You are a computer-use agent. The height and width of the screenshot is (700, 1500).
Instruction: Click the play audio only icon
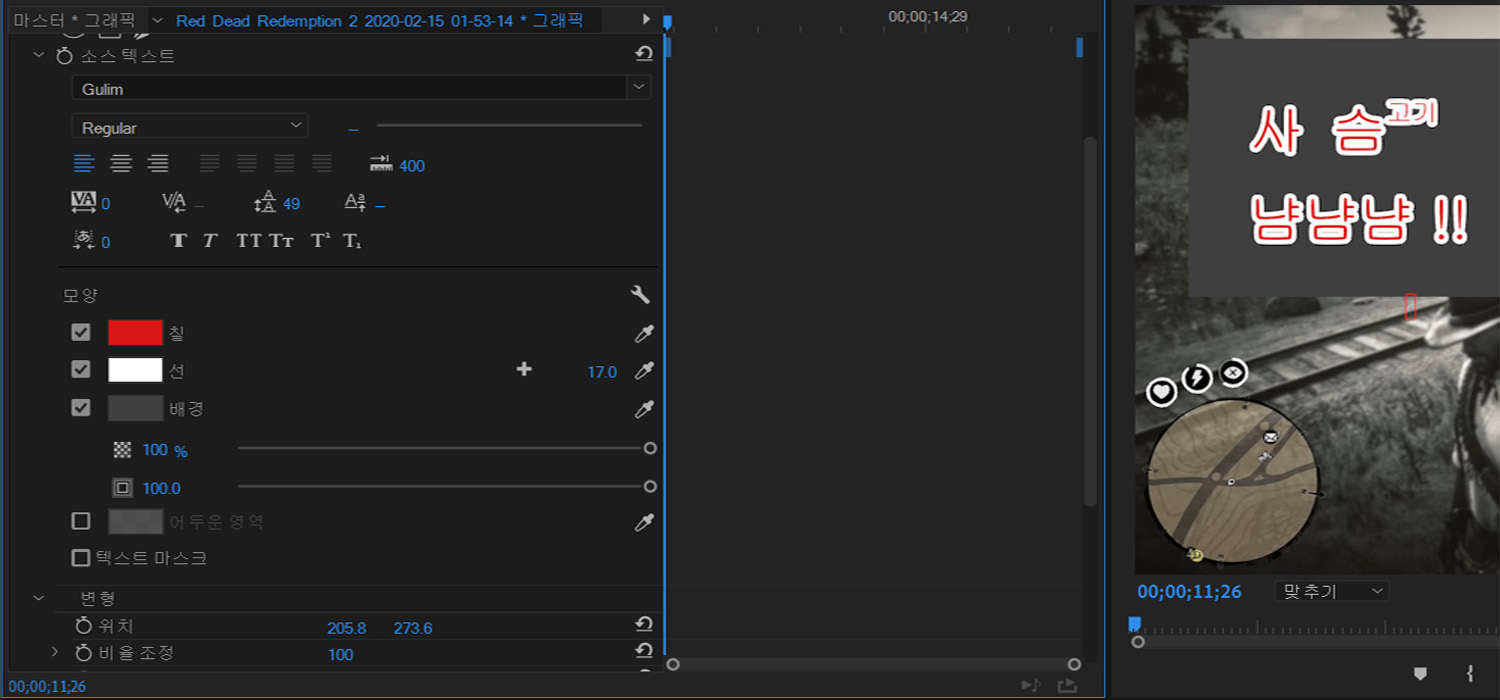(1031, 685)
